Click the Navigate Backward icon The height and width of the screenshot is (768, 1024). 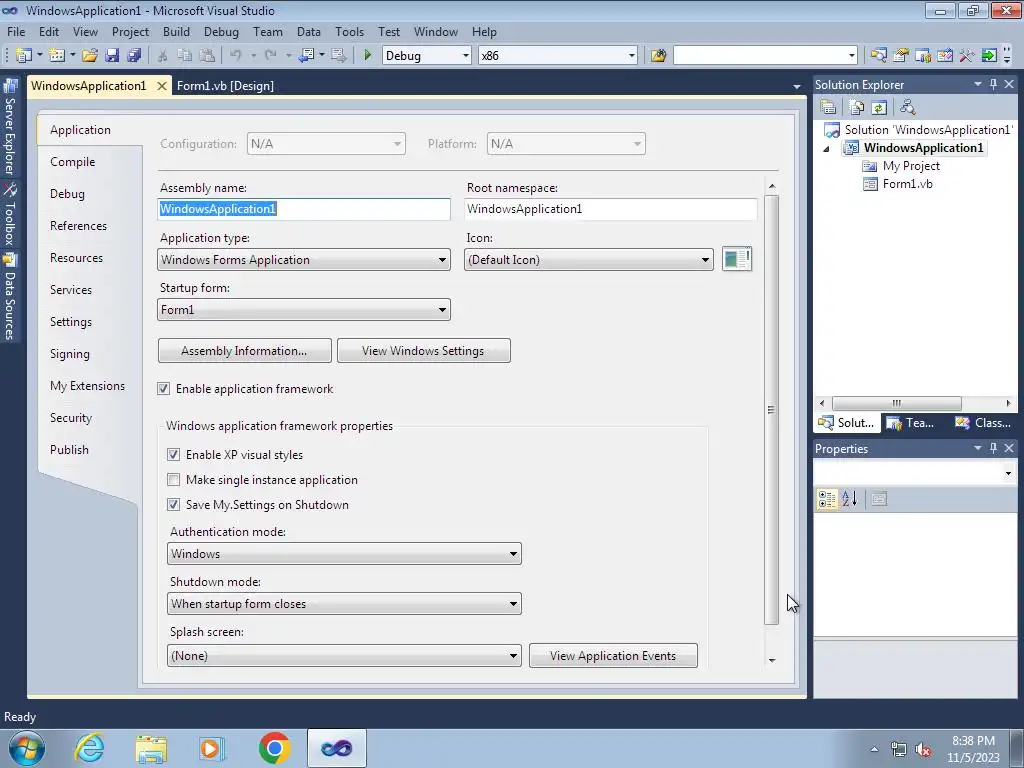coord(306,56)
